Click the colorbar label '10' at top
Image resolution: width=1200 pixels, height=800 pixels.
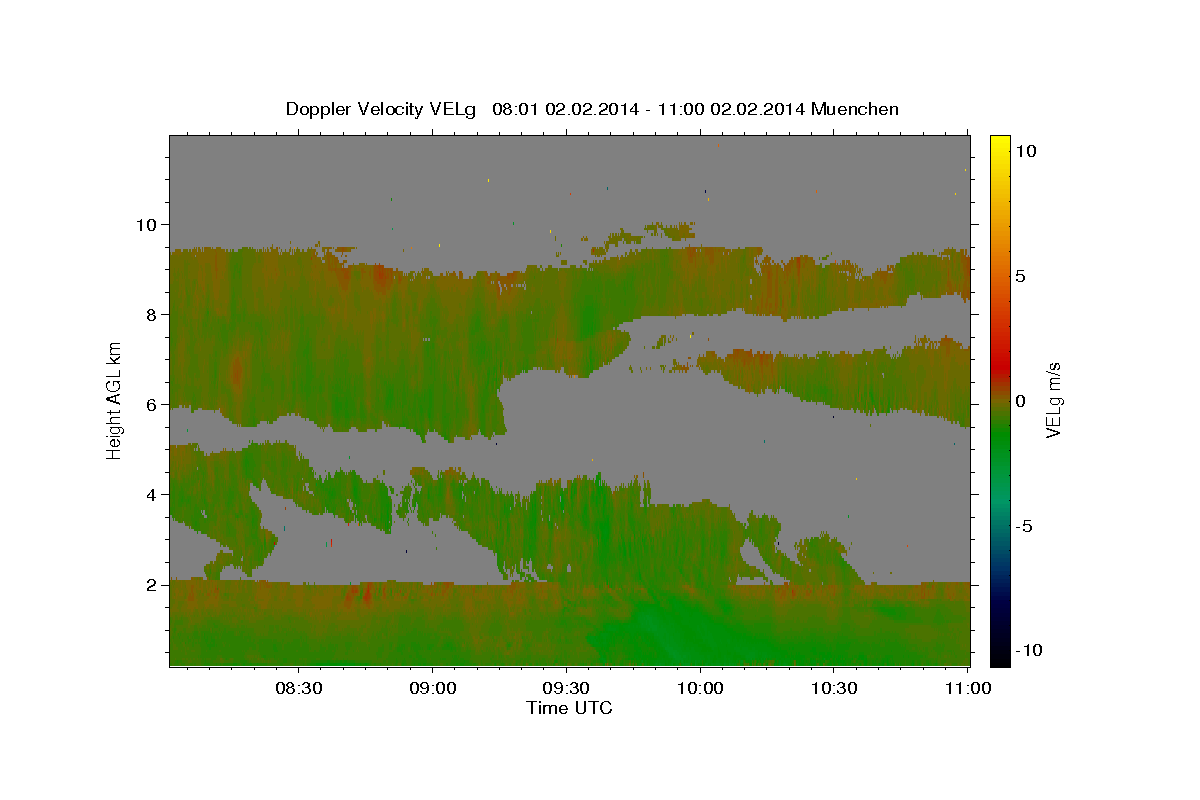1026,150
